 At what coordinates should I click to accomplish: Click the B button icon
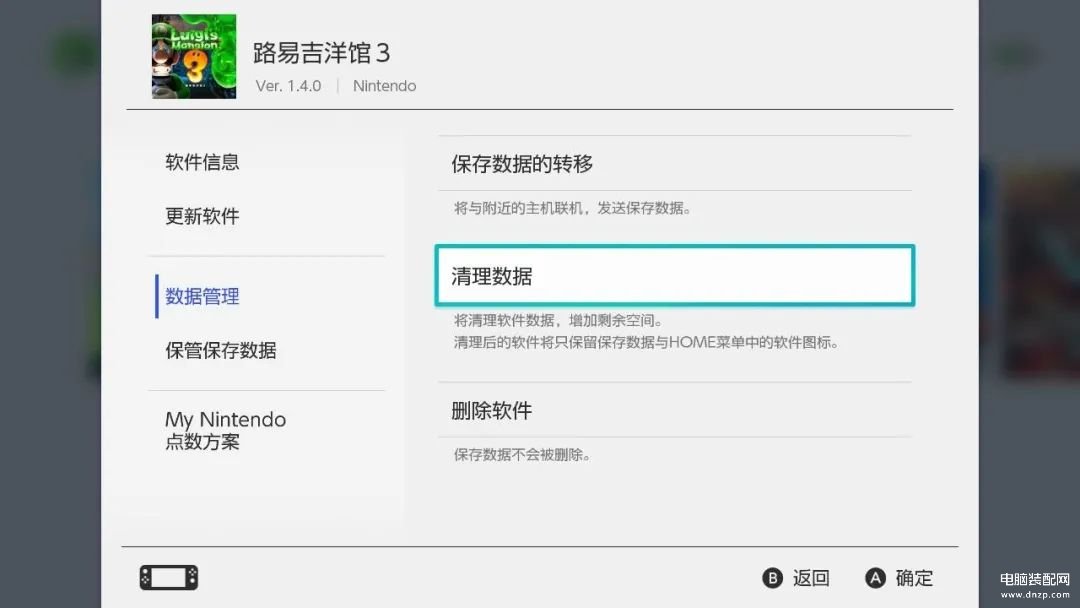point(773,578)
